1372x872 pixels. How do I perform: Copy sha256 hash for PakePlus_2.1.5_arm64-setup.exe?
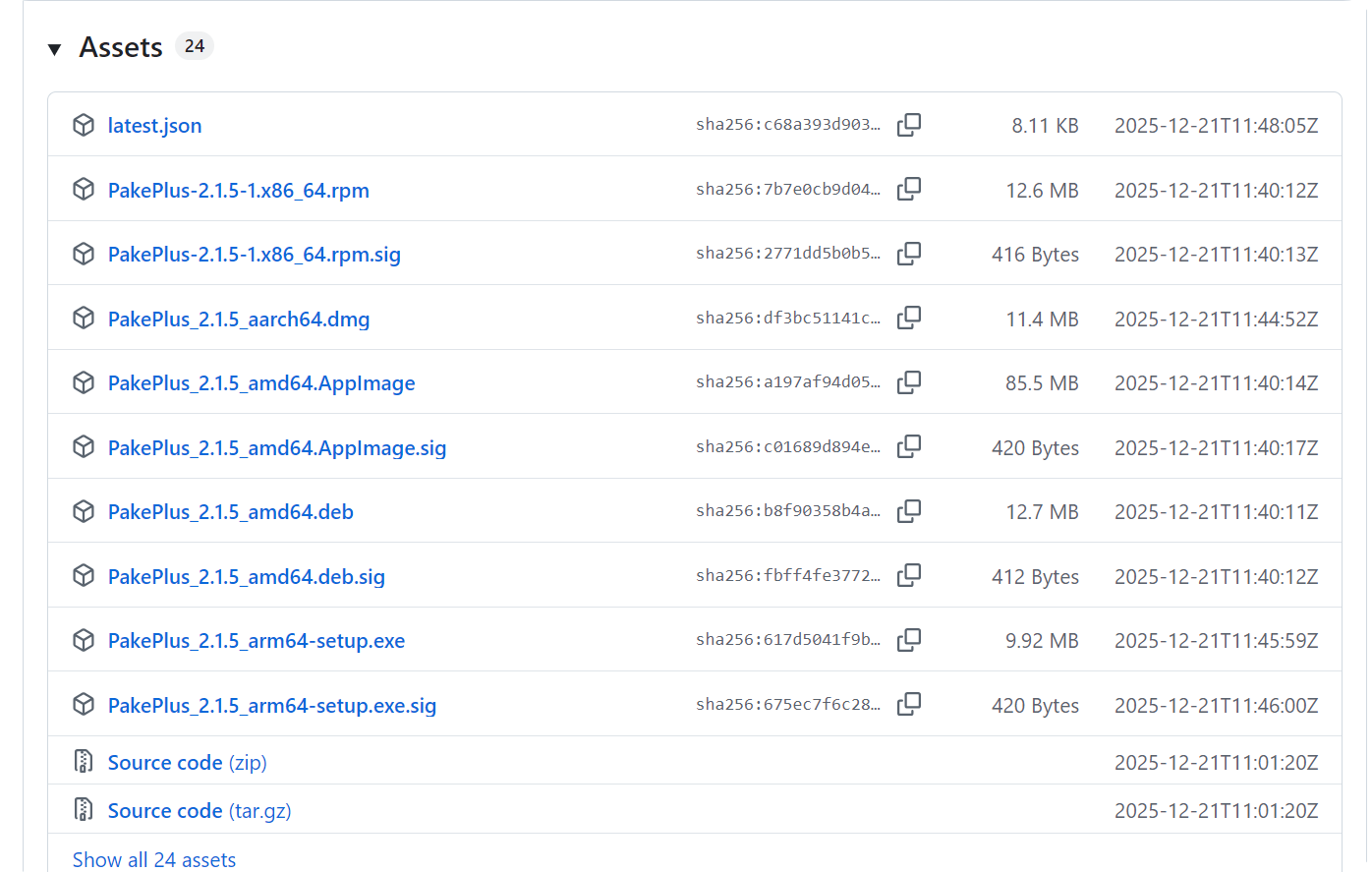(x=909, y=640)
